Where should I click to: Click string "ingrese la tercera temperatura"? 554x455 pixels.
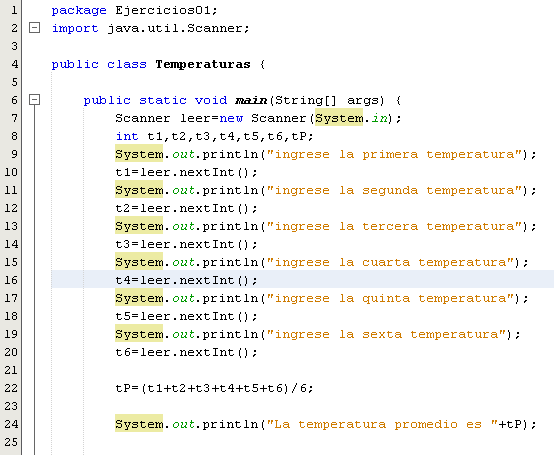click(394, 226)
